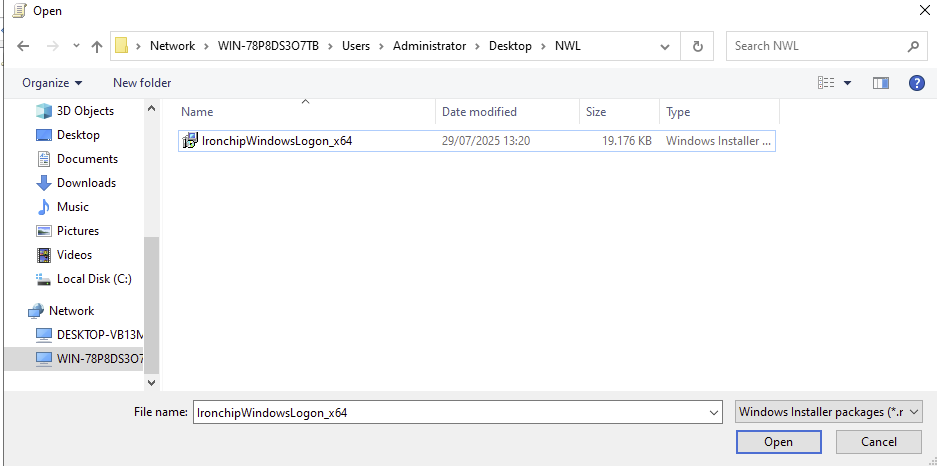Screen dimensions: 937x466
Task: Open Local Disk (C:) in sidebar
Action: 94,279
